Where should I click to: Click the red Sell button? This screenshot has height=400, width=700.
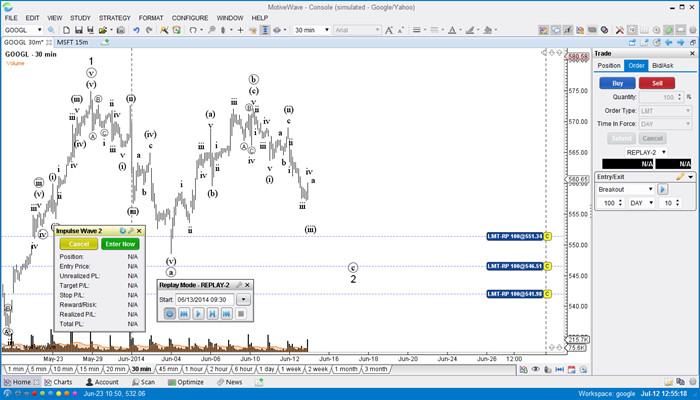click(x=657, y=83)
